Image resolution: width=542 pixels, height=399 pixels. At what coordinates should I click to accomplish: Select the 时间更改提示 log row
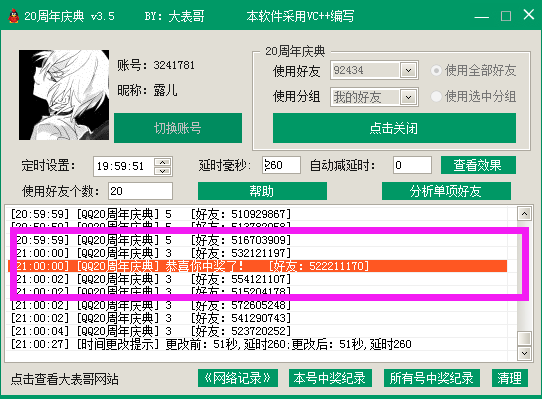point(258,344)
